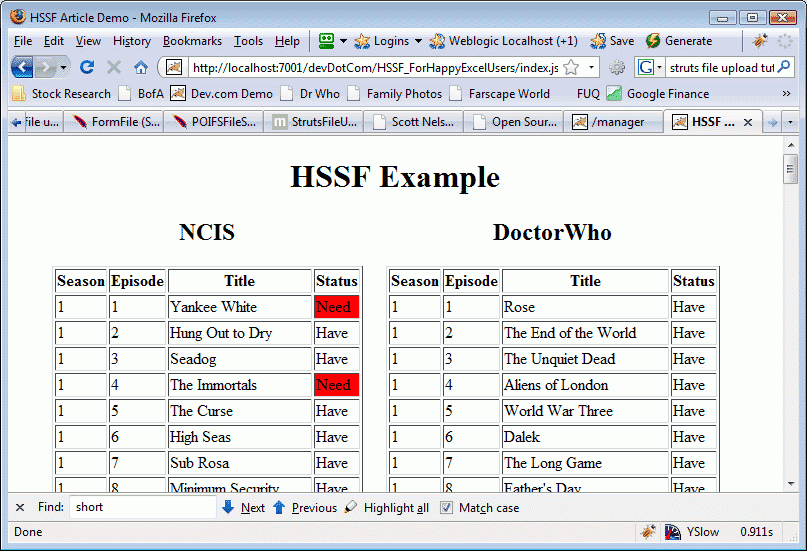Click into the Find text field
The width and height of the screenshot is (807, 551).
point(143,507)
